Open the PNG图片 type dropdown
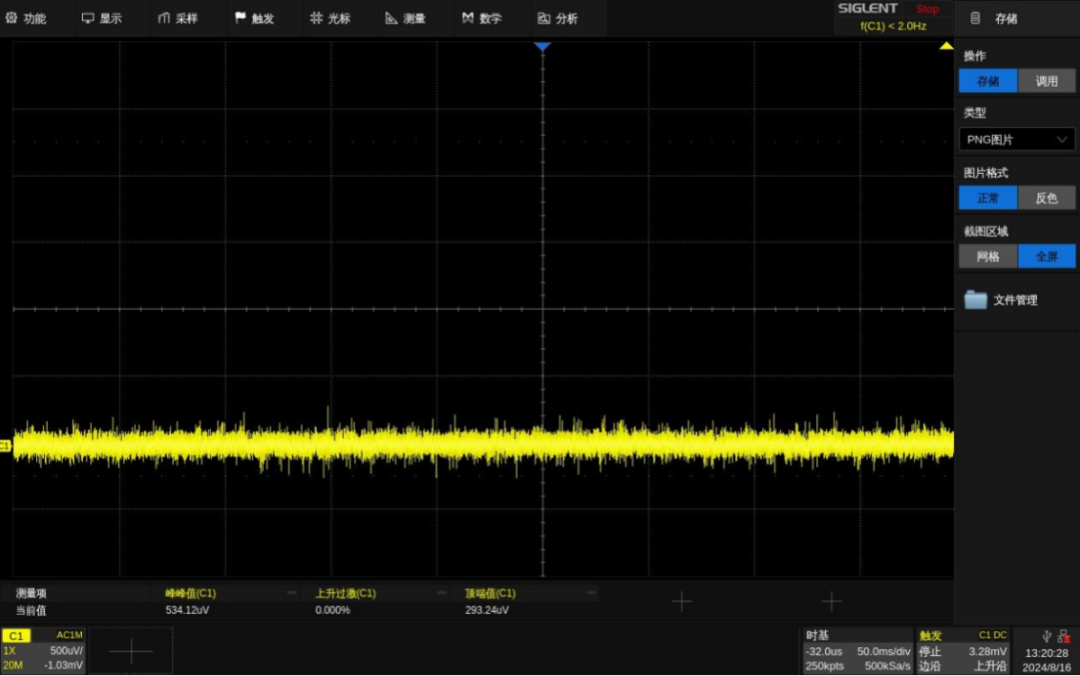 (1017, 140)
